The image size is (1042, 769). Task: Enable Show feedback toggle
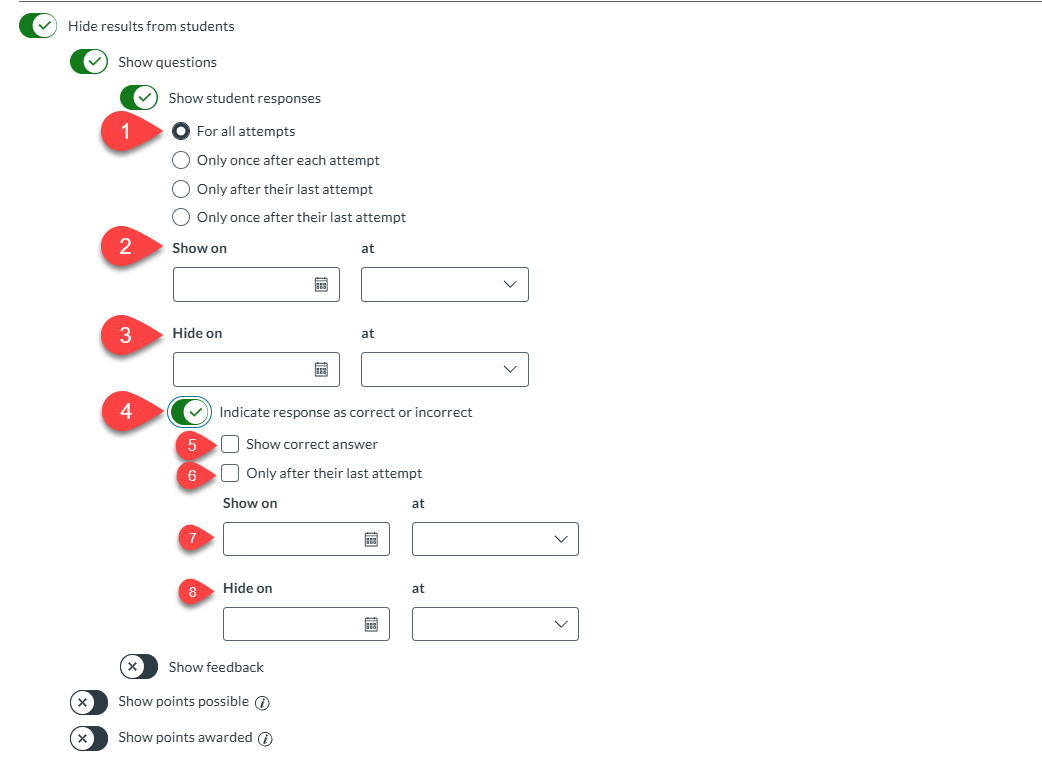point(139,667)
